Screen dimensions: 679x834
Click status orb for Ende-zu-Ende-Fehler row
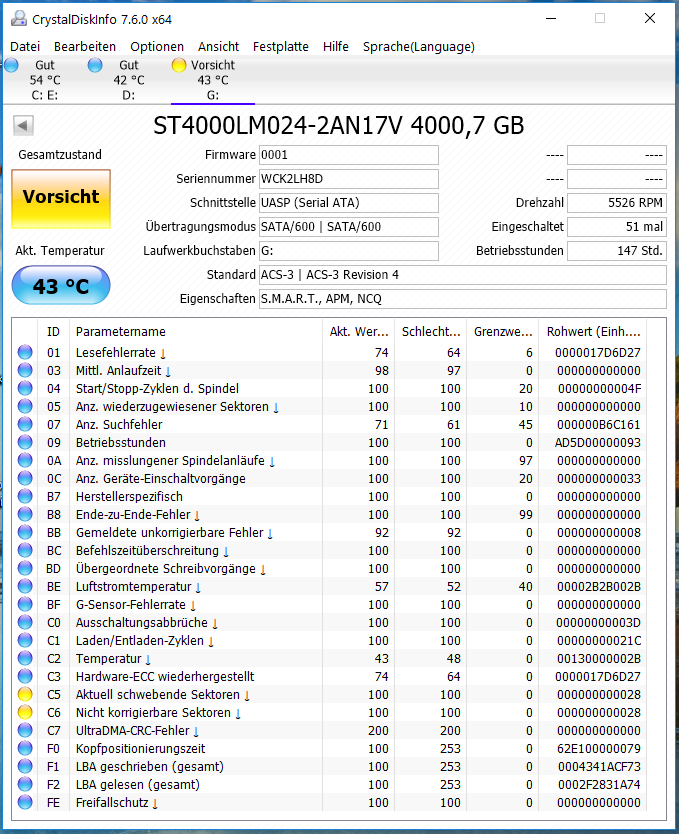pos(25,514)
